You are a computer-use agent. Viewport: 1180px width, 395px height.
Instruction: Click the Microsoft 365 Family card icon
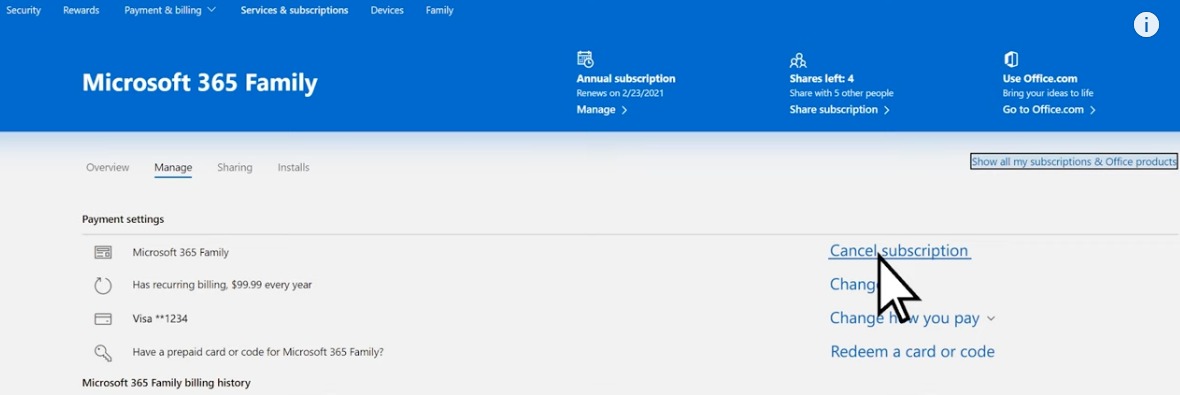pos(103,253)
